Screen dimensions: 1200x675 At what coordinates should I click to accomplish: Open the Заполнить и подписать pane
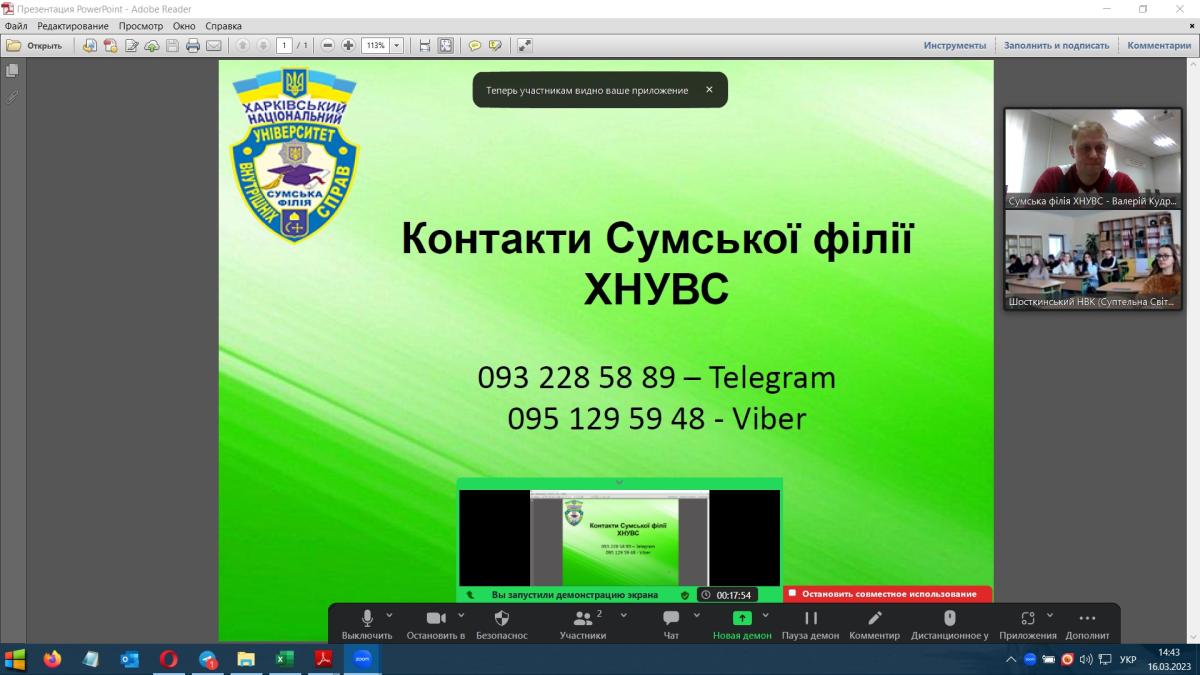pyautogui.click(x=1056, y=45)
